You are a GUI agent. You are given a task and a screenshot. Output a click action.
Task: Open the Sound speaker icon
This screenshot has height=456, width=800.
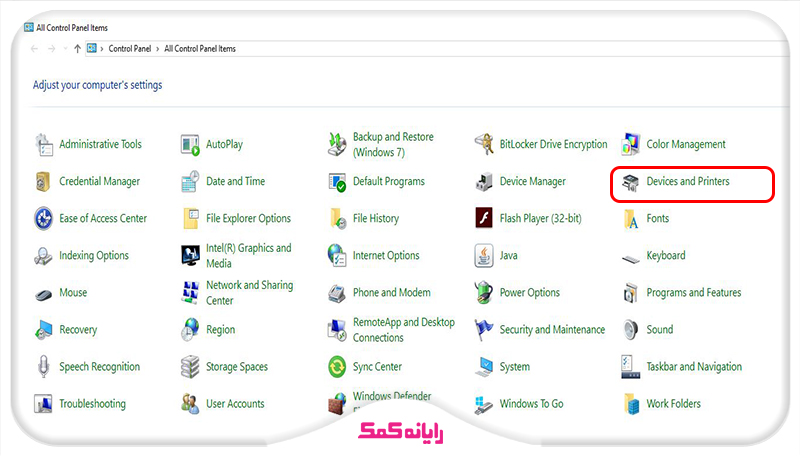pyautogui.click(x=631, y=330)
